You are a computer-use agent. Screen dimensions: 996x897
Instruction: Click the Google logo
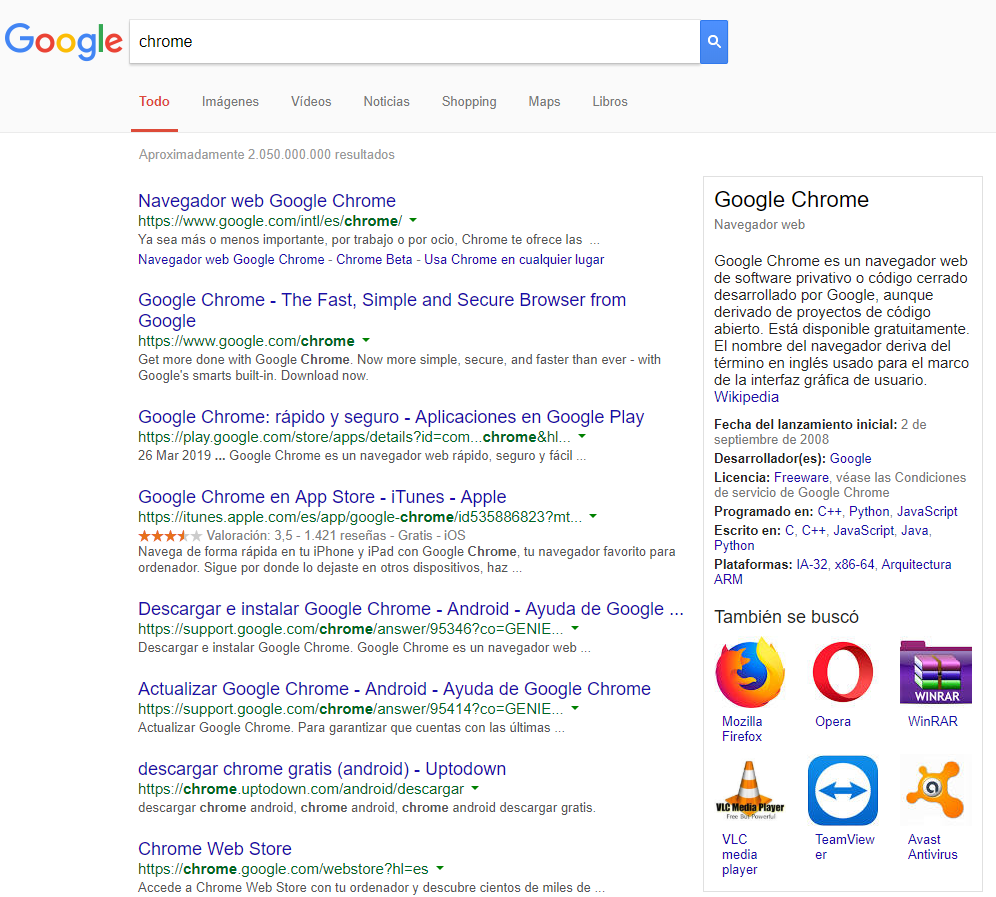[64, 41]
